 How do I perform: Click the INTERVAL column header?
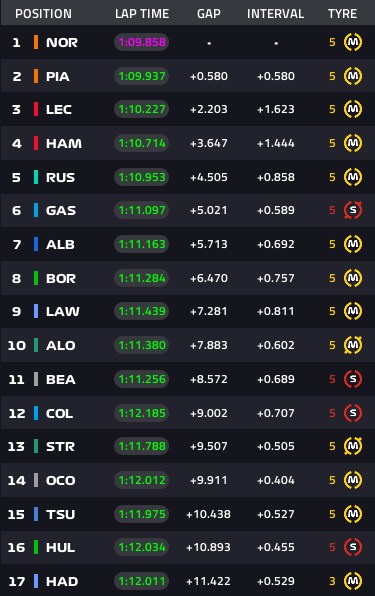(x=275, y=14)
